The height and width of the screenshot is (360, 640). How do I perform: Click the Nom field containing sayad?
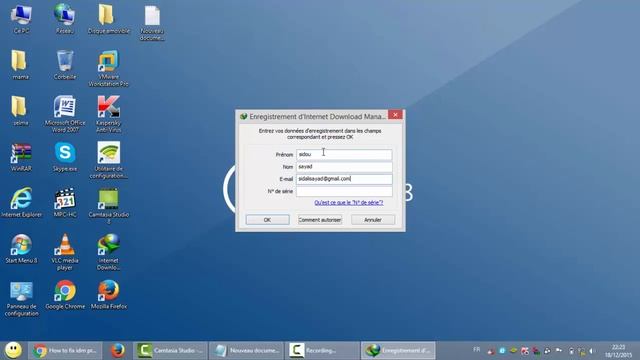point(344,167)
